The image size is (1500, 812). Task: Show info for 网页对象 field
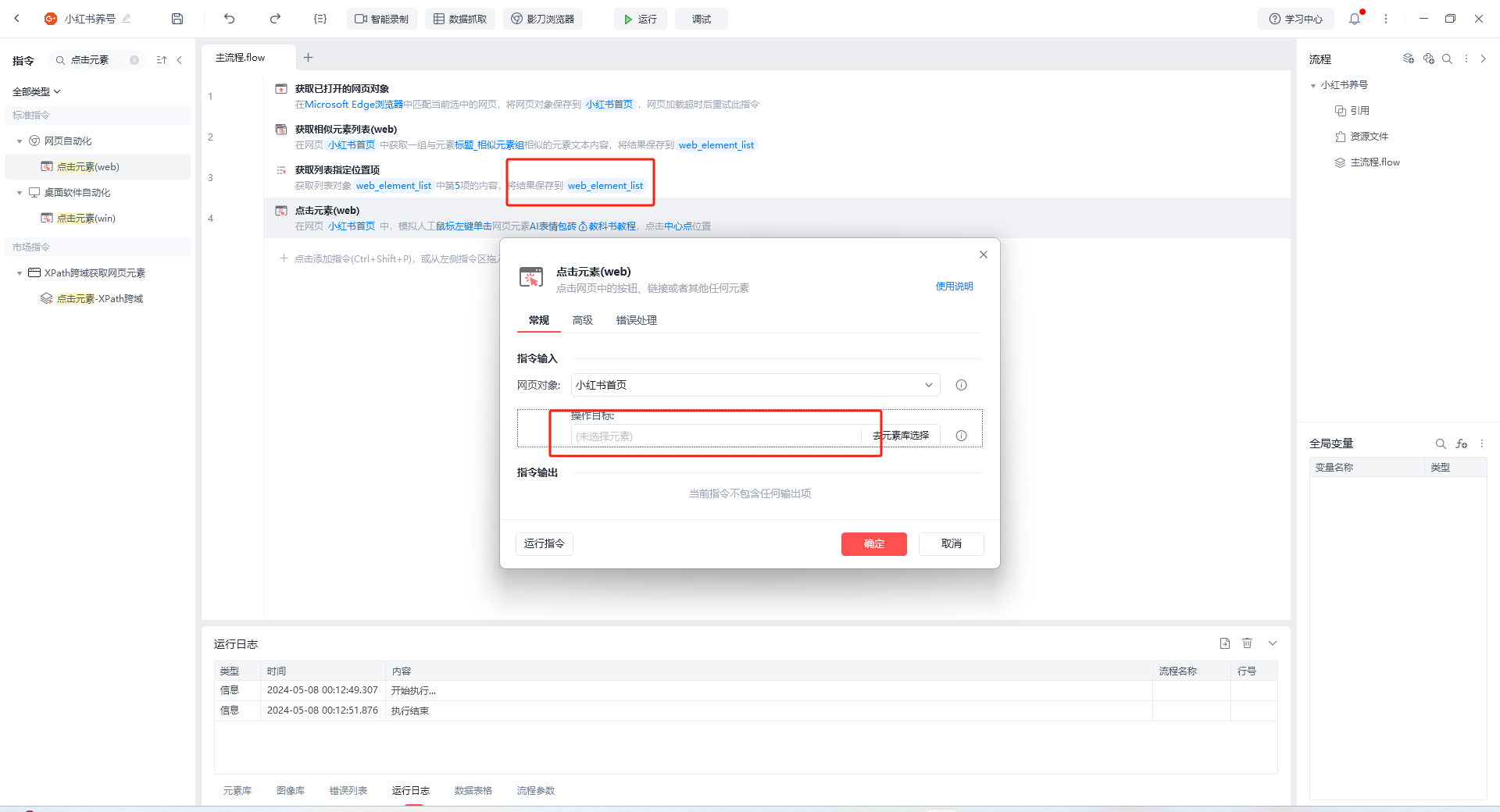962,385
